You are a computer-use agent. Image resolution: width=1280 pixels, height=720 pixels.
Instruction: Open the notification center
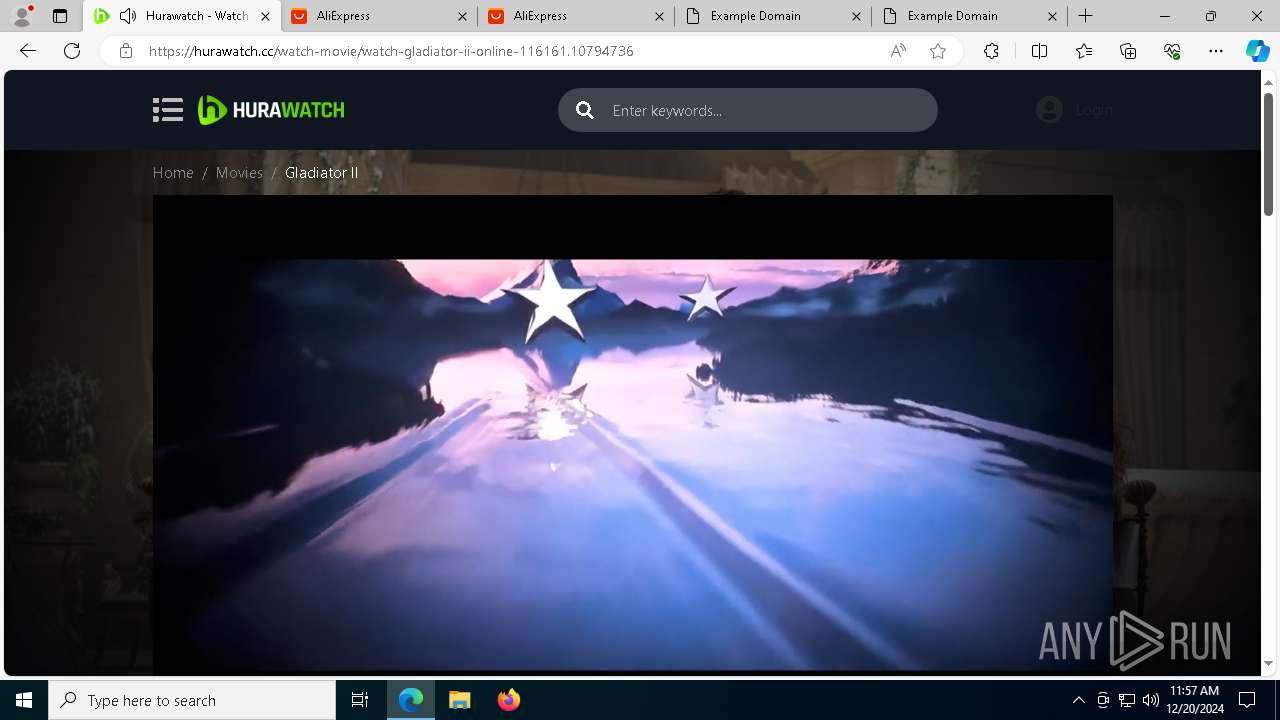(1247, 700)
